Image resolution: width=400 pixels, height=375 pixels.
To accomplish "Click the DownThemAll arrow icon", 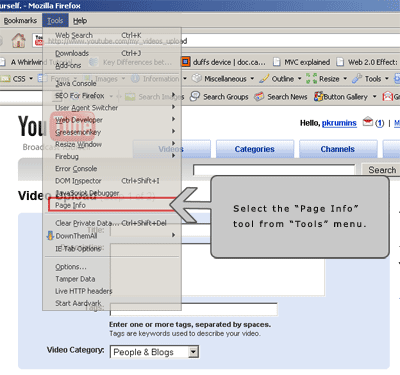I will coord(50,236).
